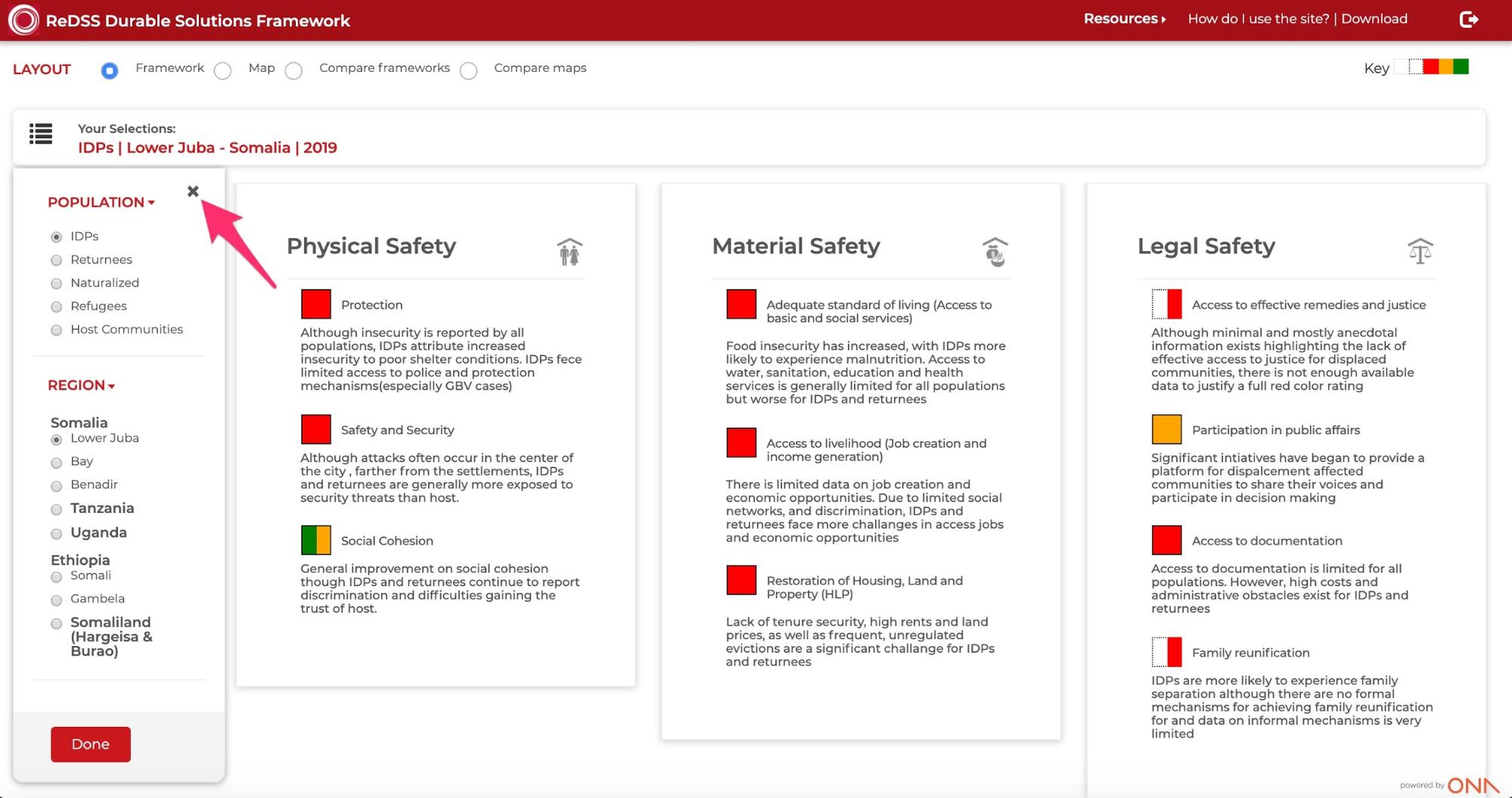Image resolution: width=1512 pixels, height=798 pixels.
Task: Click the 'Safety and Security' label
Action: tap(397, 430)
